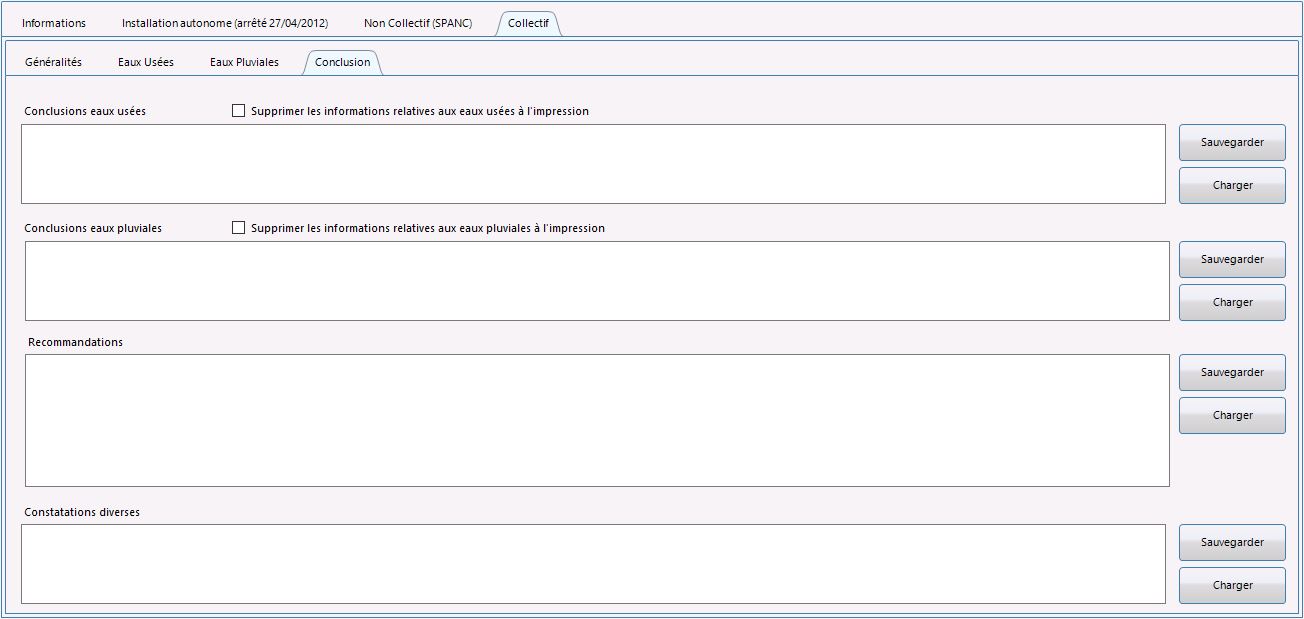Load text into Conclusions eaux pluviales
The height and width of the screenshot is (619, 1304).
(x=1232, y=302)
